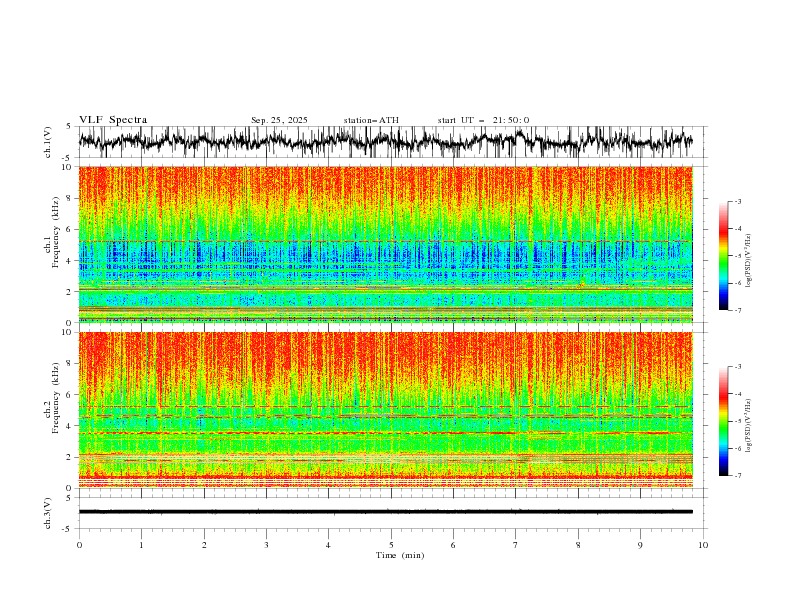Click the "Time (min)" axis label
Viewport: 792px width, 612px height.
click(x=400, y=555)
